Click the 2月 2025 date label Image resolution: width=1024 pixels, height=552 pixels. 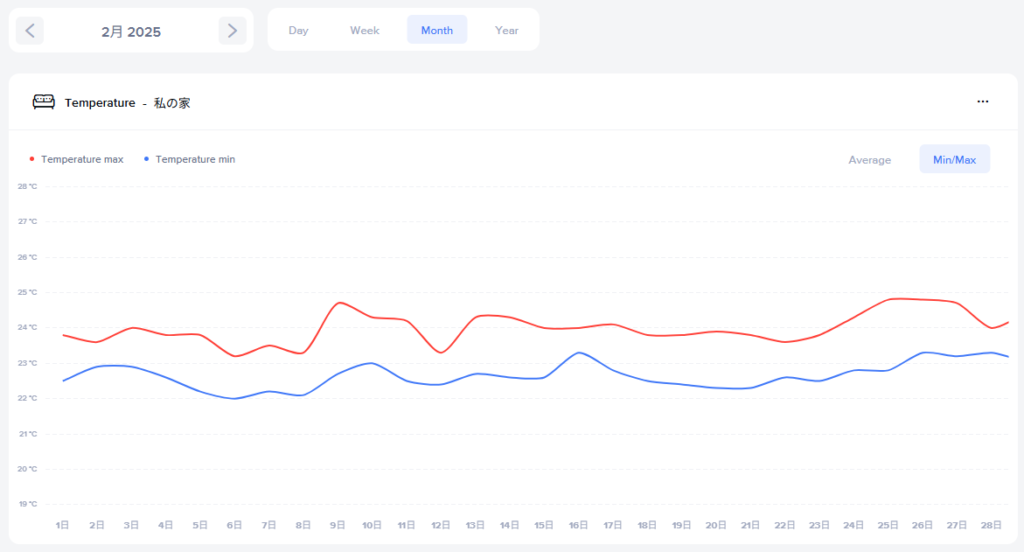click(x=131, y=32)
